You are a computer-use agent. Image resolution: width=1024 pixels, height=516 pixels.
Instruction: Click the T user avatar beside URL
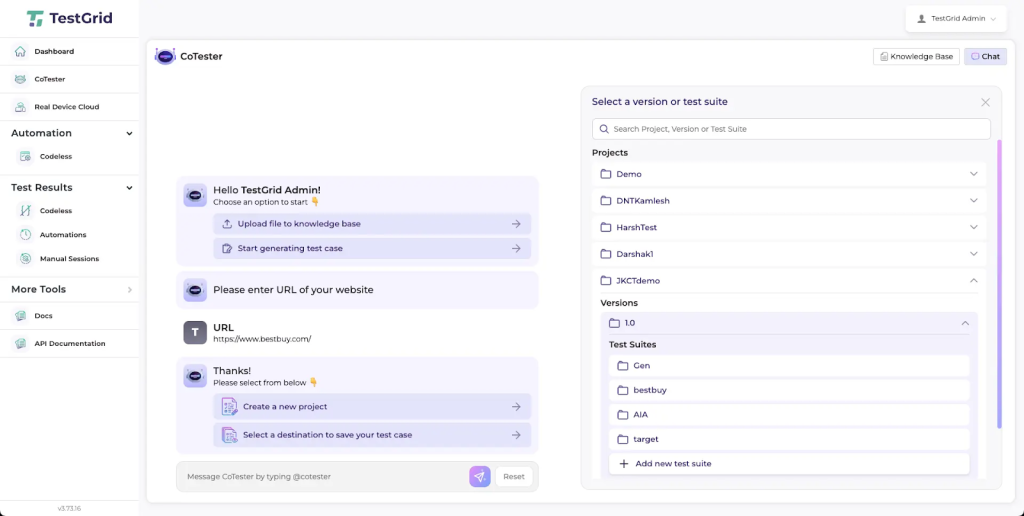[x=195, y=332]
